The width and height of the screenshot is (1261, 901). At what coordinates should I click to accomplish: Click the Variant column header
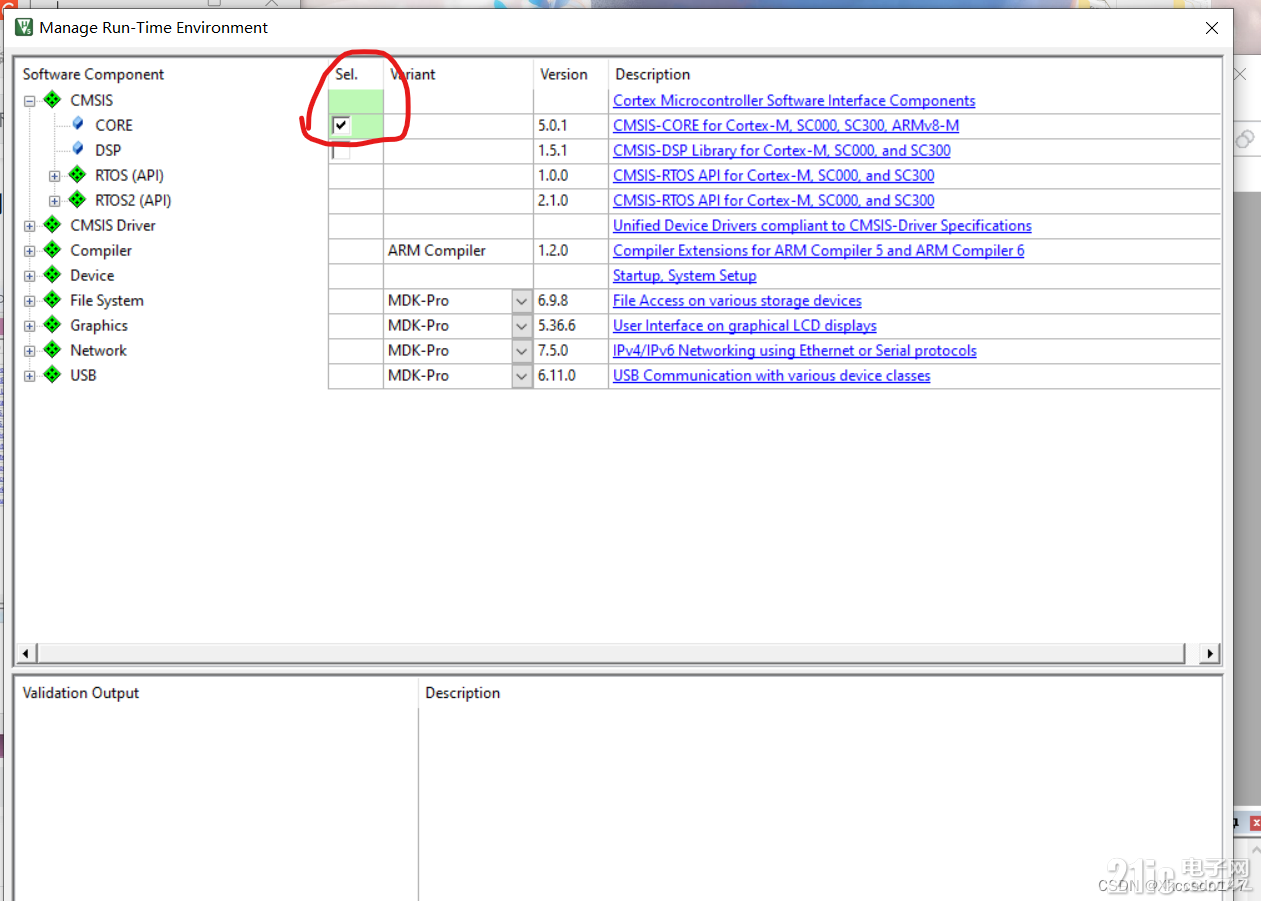tap(412, 74)
